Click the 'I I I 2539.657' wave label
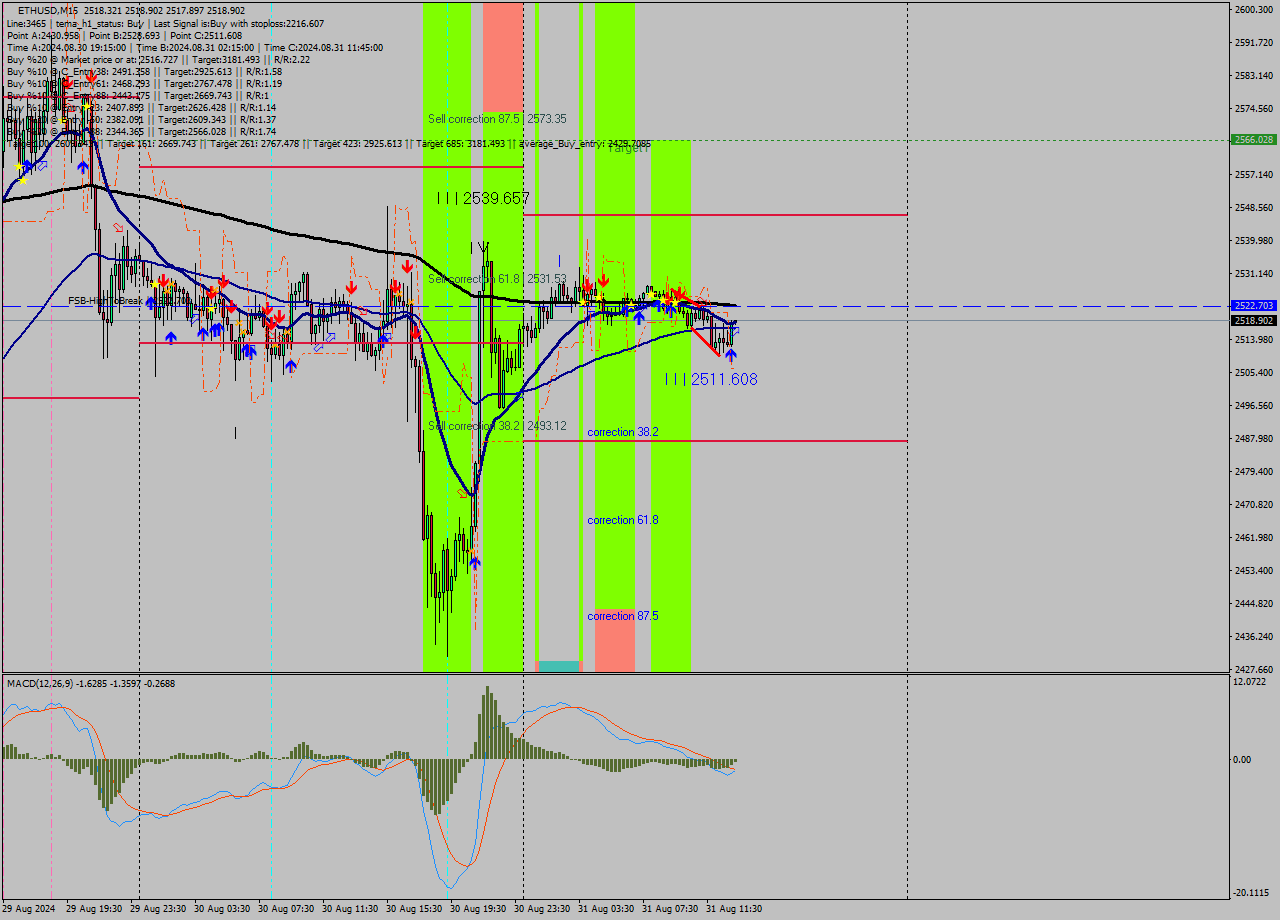This screenshot has width=1280, height=920. [x=483, y=198]
